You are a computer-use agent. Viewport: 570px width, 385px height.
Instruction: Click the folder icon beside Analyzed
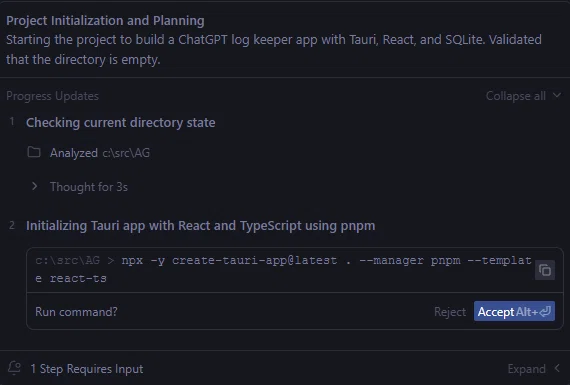tap(34, 152)
